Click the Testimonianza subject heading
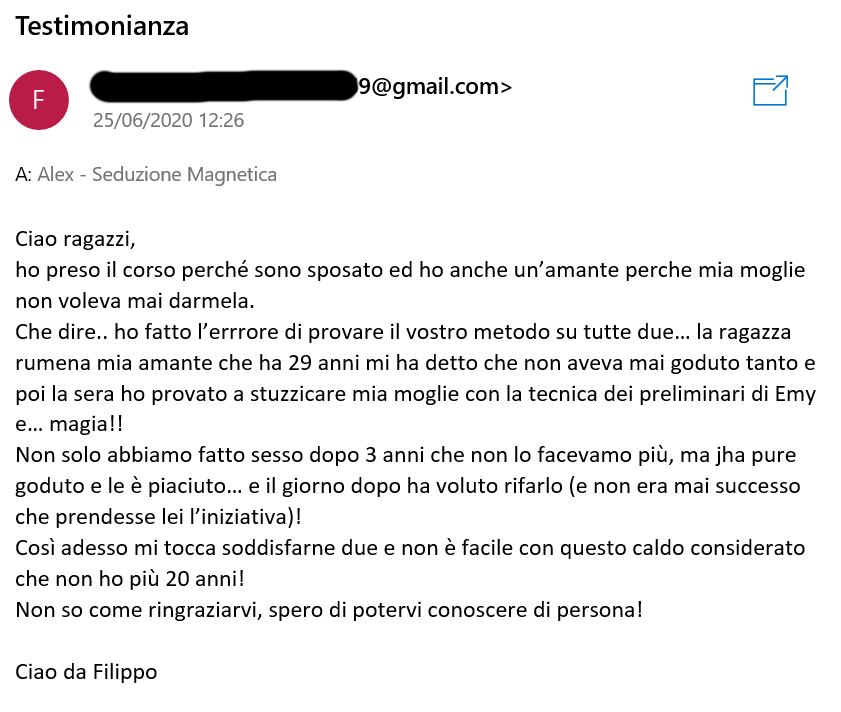Image resolution: width=841 pixels, height=712 pixels. 102,26
